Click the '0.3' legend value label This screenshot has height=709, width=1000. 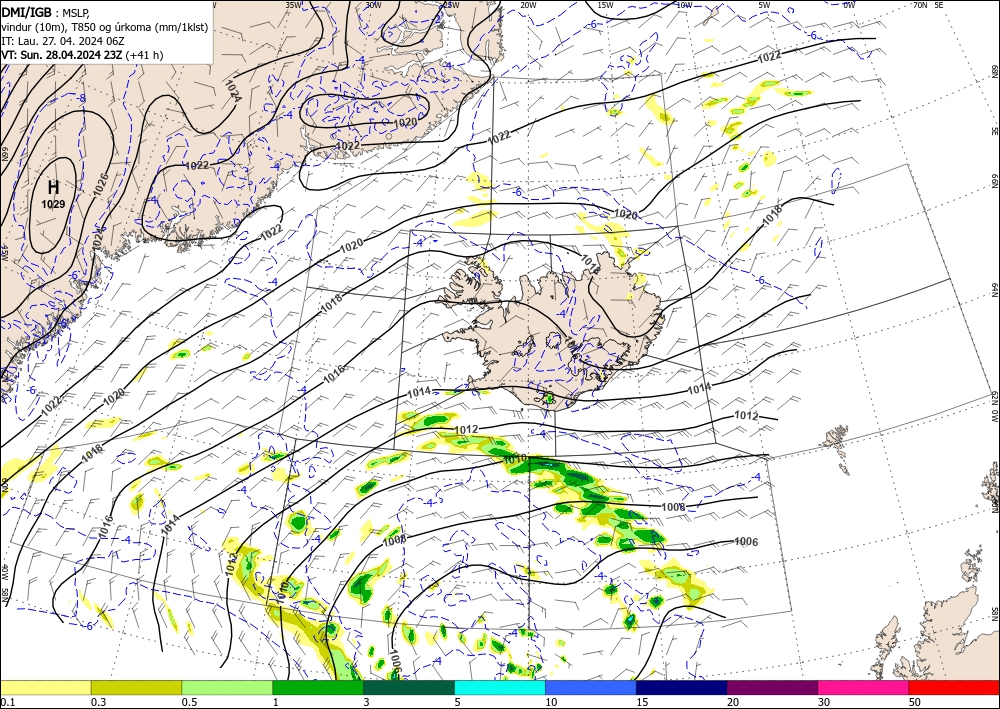(98, 702)
